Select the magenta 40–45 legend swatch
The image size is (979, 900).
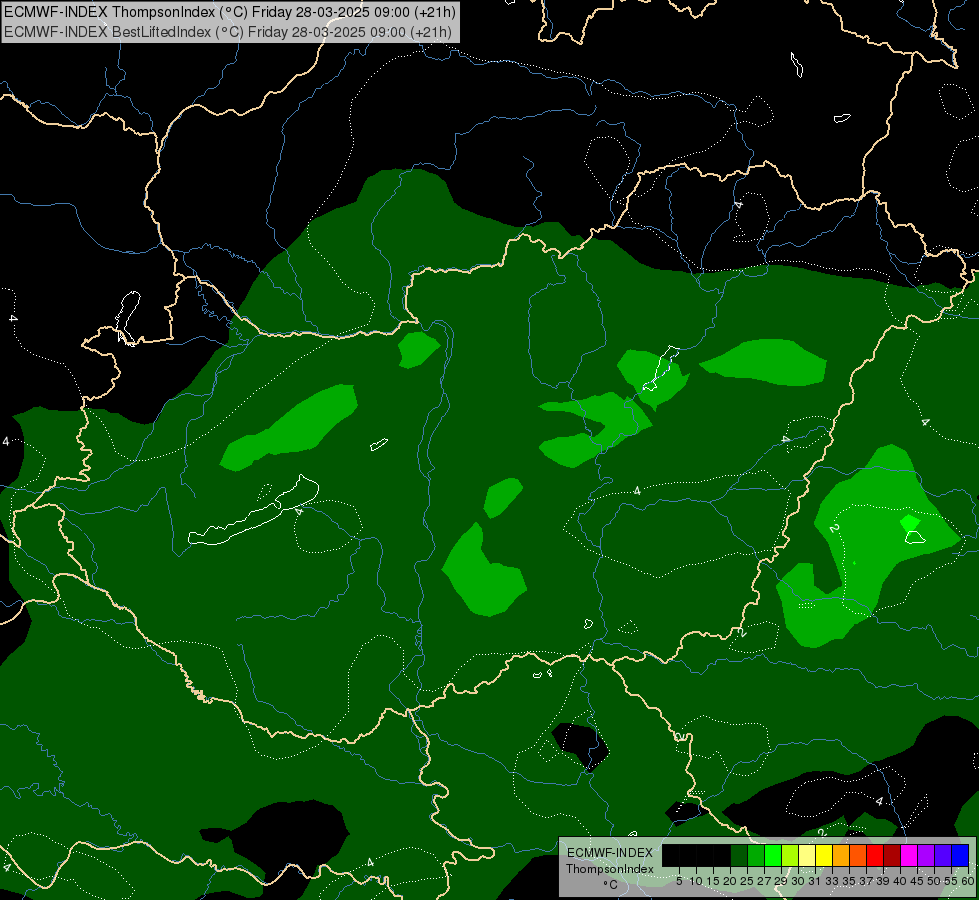click(909, 855)
